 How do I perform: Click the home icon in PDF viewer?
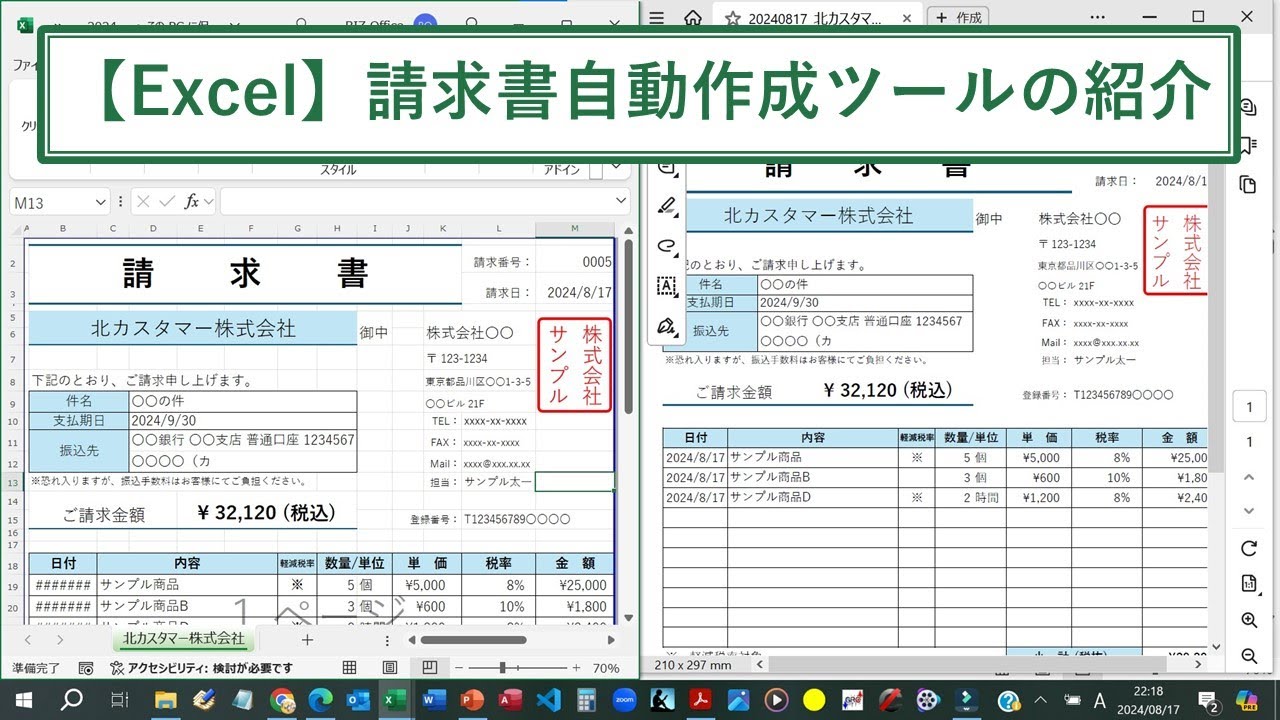(692, 17)
